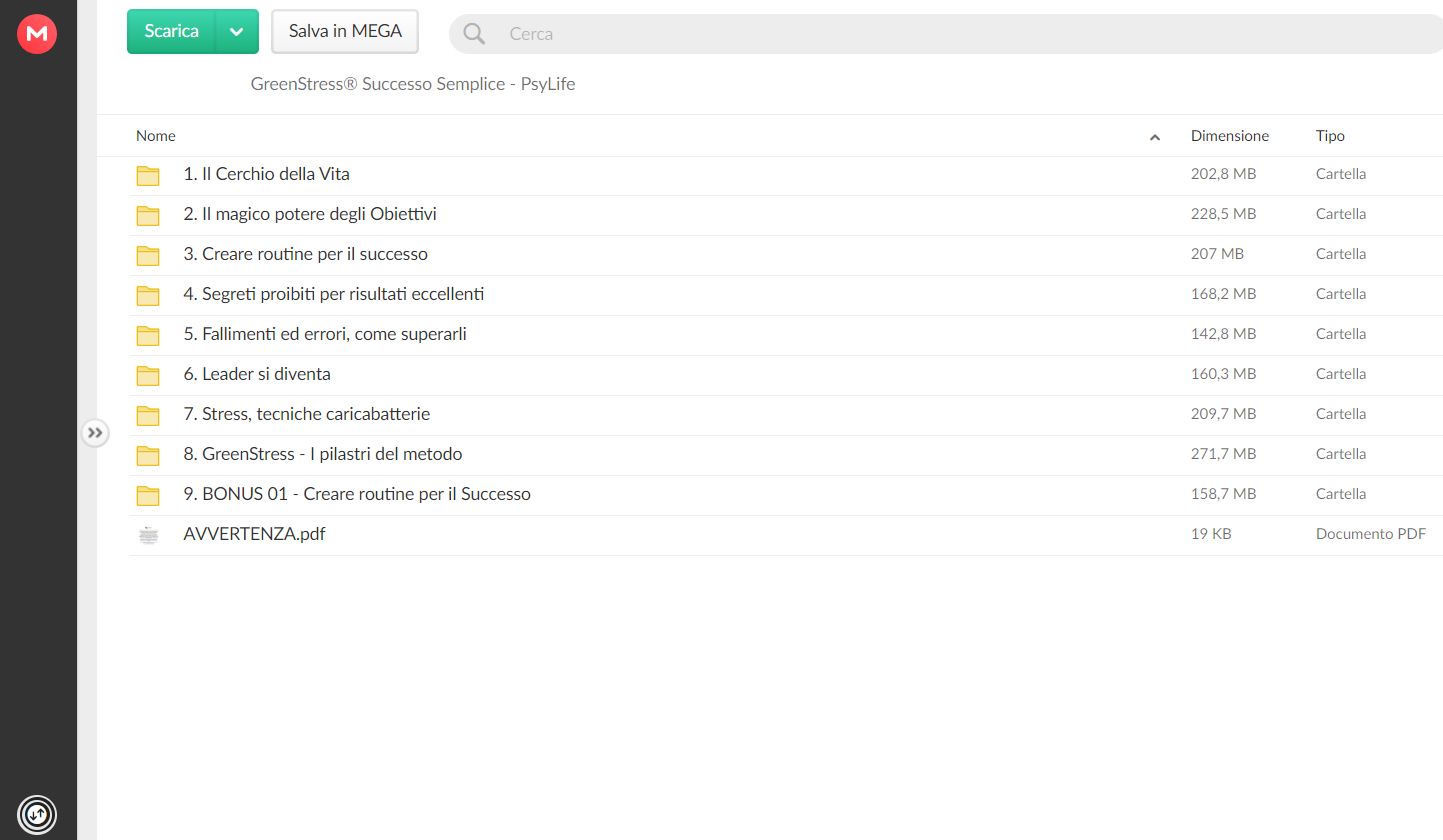Click the GreenStress Successo Semplice - PsyLife breadcrumb
Screen dimensions: 1443x840
(413, 84)
